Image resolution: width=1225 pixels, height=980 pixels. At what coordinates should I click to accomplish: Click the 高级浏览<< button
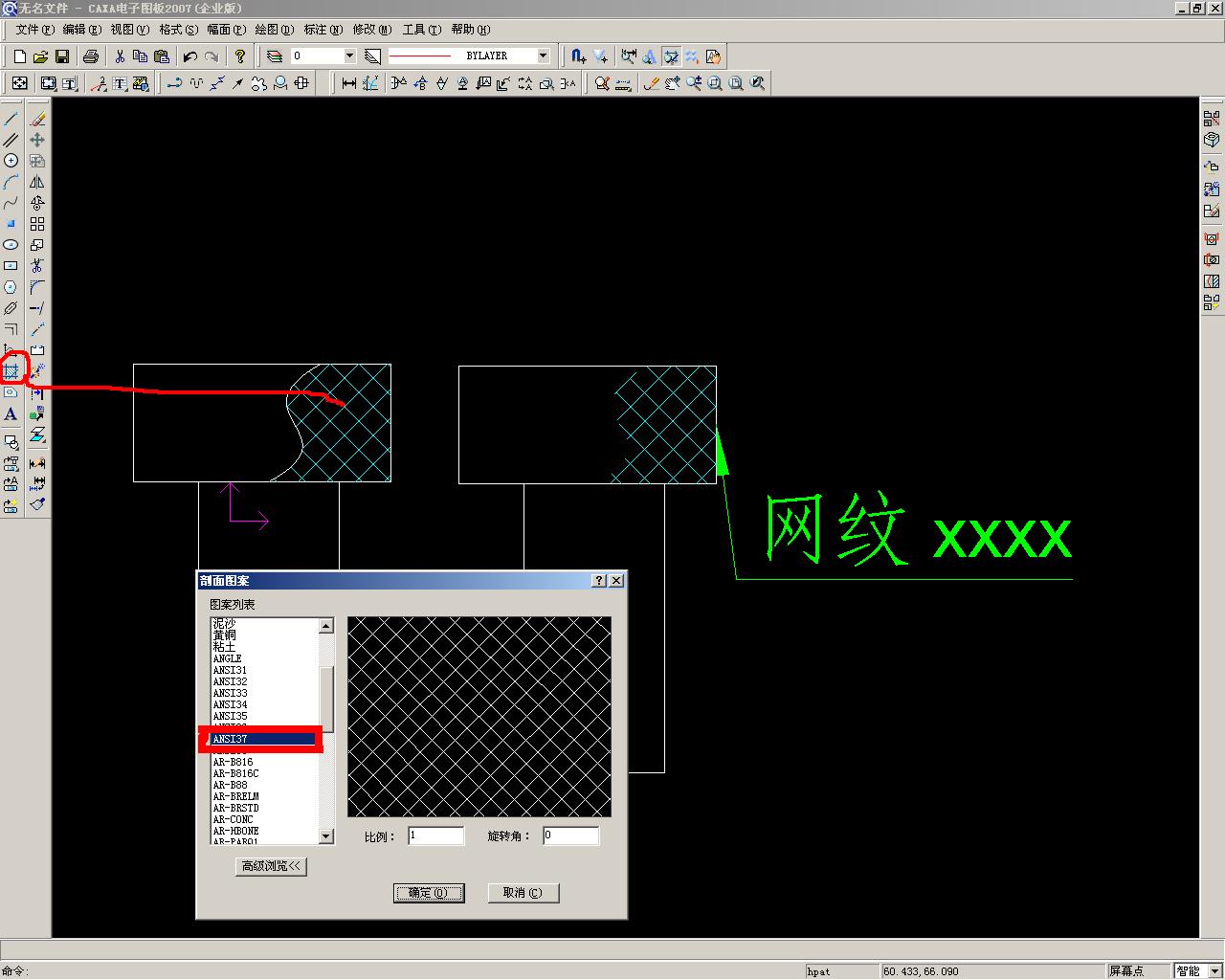(272, 866)
